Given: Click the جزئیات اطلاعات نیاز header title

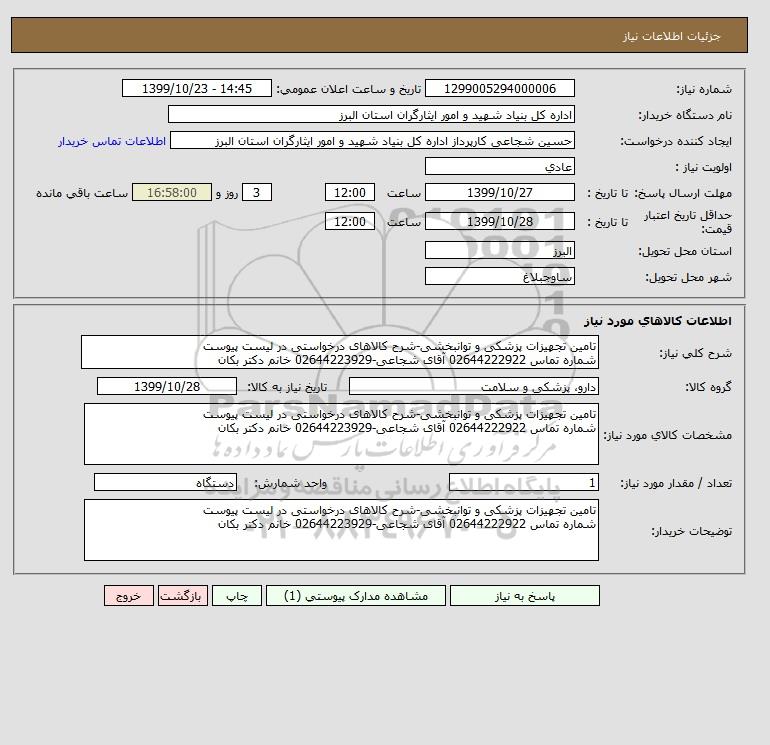Looking at the screenshot, I should click(x=671, y=36).
